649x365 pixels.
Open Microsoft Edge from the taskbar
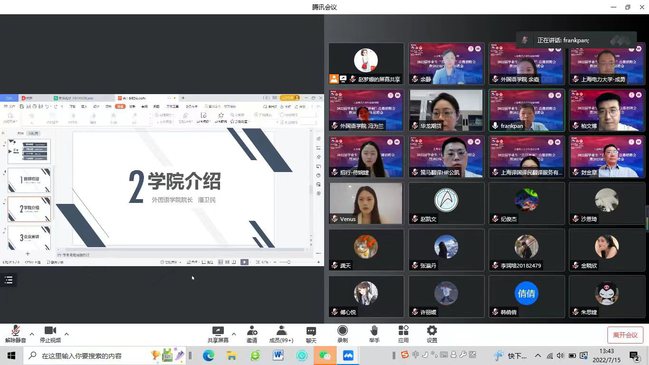(208, 355)
